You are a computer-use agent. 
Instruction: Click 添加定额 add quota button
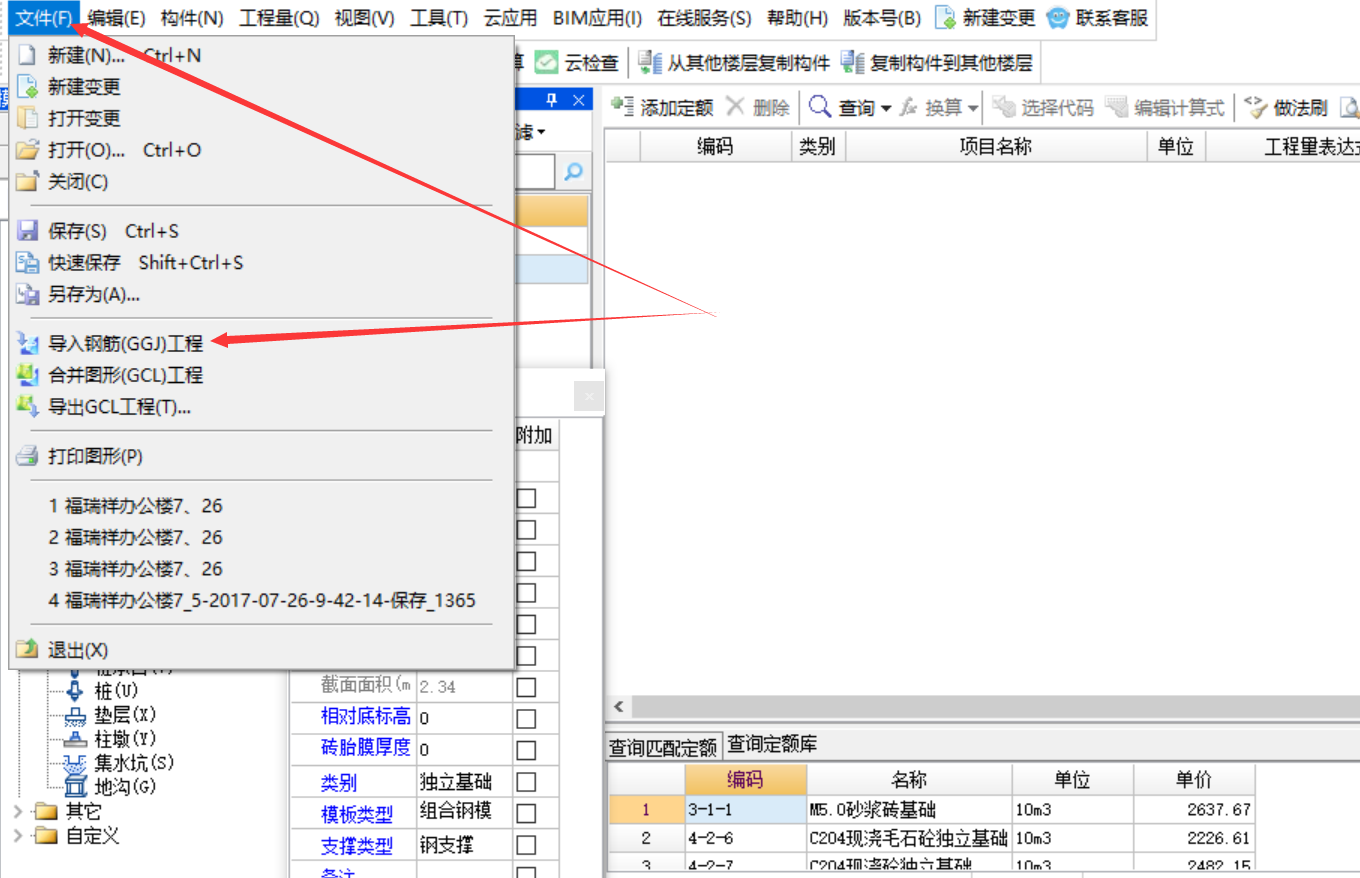coord(662,108)
